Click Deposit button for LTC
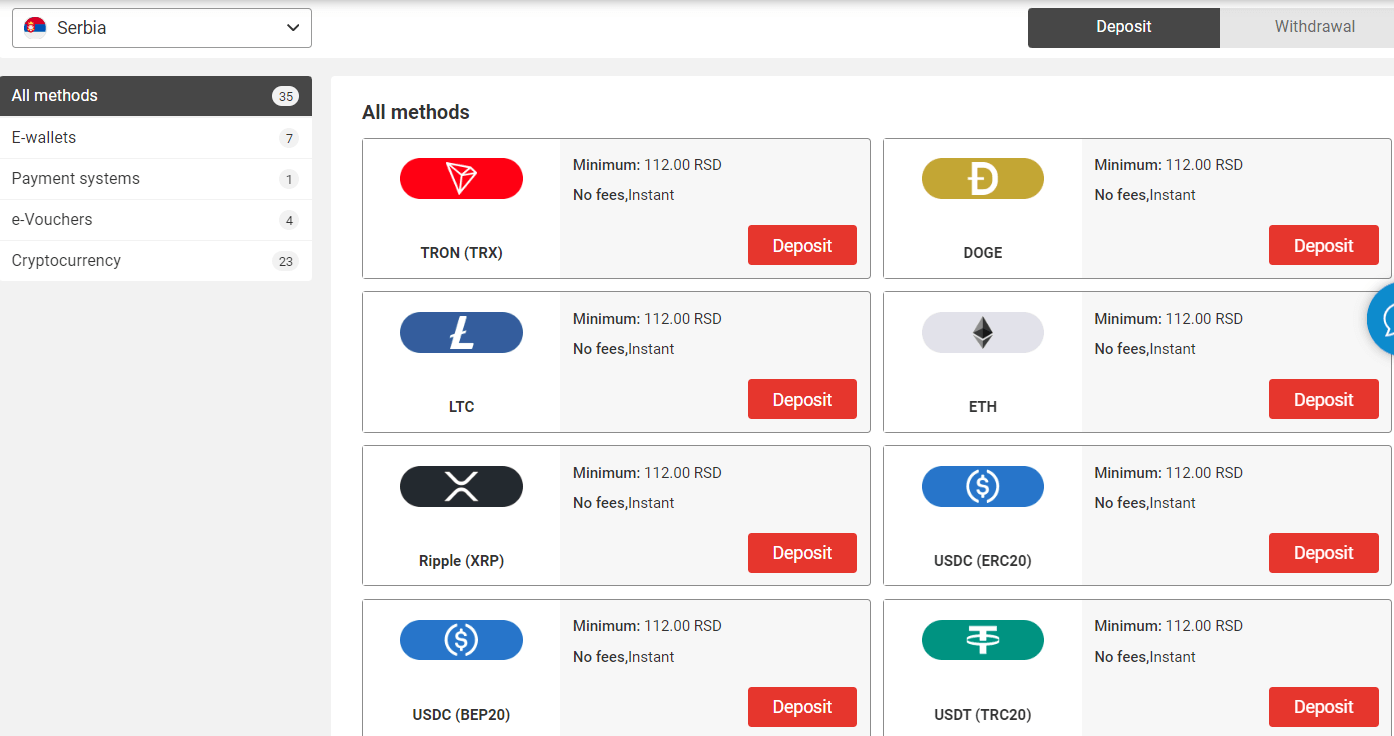 tap(802, 399)
